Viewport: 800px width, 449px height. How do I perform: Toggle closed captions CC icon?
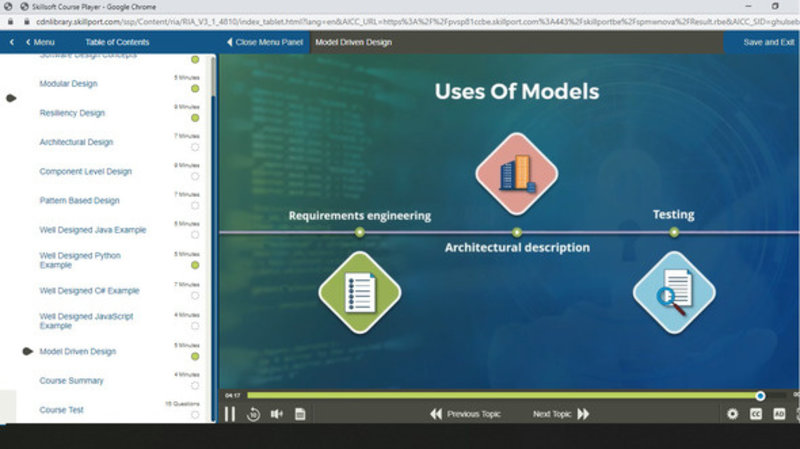(756, 414)
